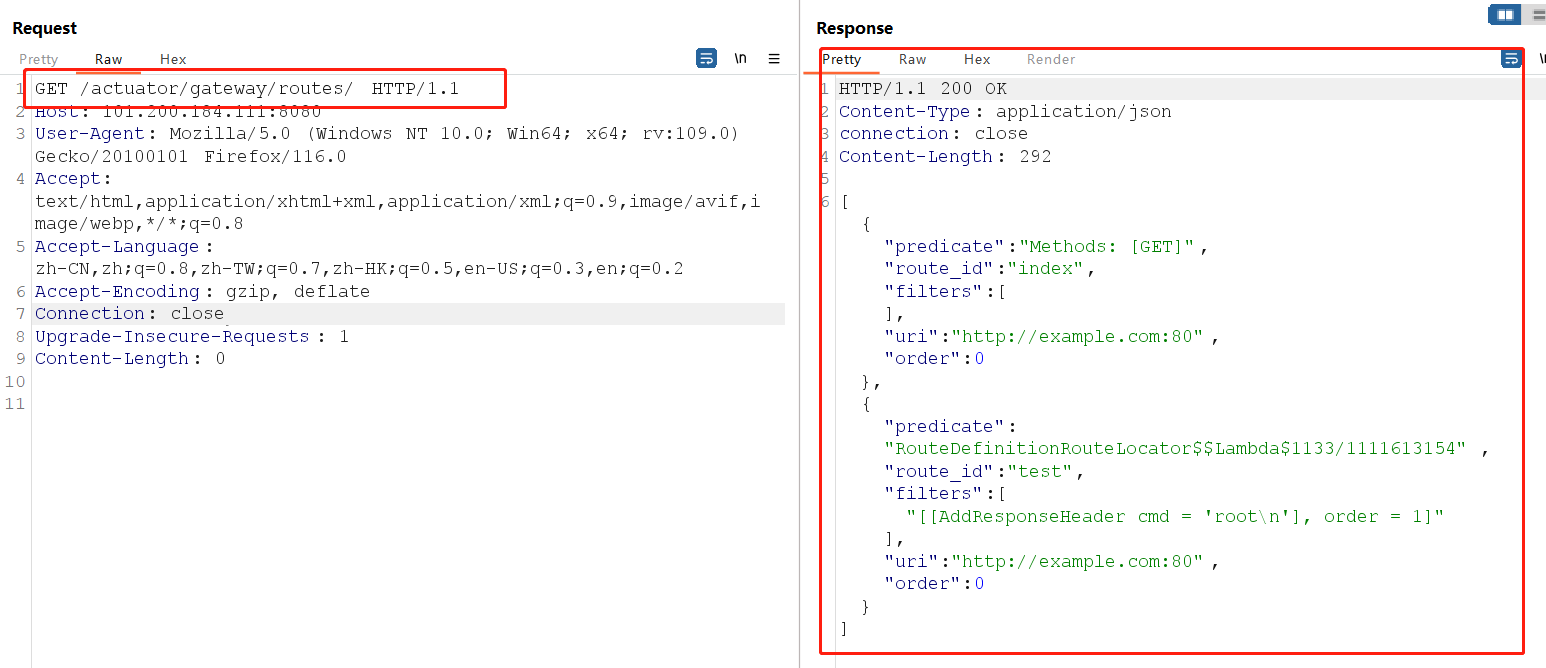Switch to the Hex tab of the Response

point(976,59)
